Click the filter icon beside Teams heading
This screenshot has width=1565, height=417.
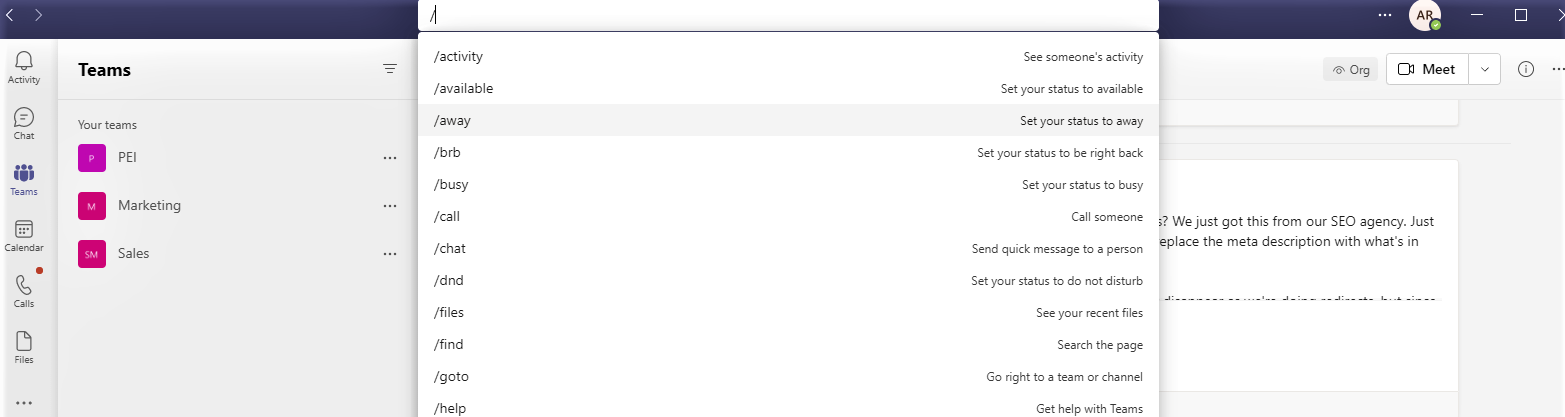pyautogui.click(x=390, y=69)
